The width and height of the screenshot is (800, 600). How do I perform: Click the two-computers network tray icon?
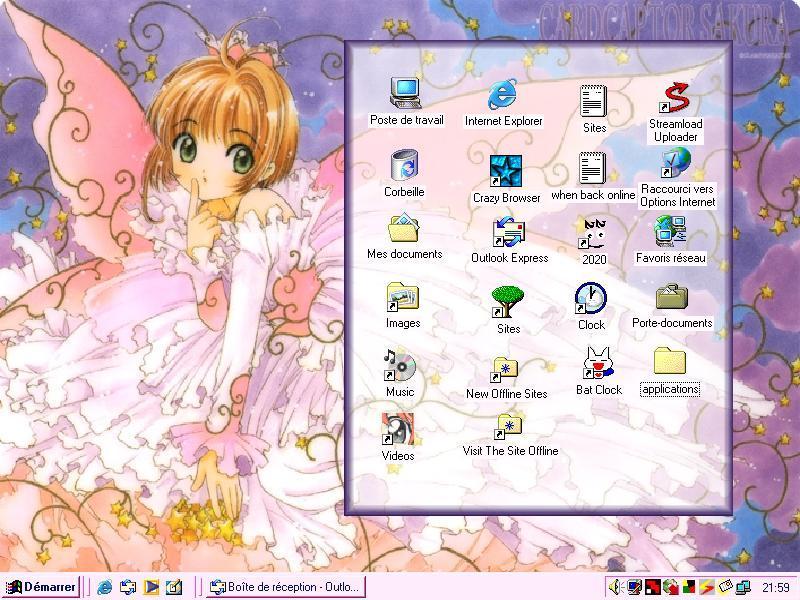coord(743,587)
